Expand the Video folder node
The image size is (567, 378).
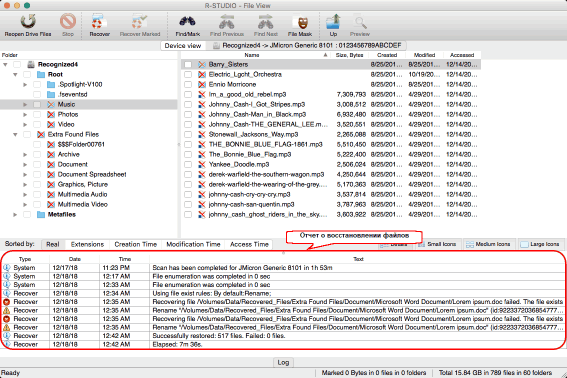[x=25, y=124]
